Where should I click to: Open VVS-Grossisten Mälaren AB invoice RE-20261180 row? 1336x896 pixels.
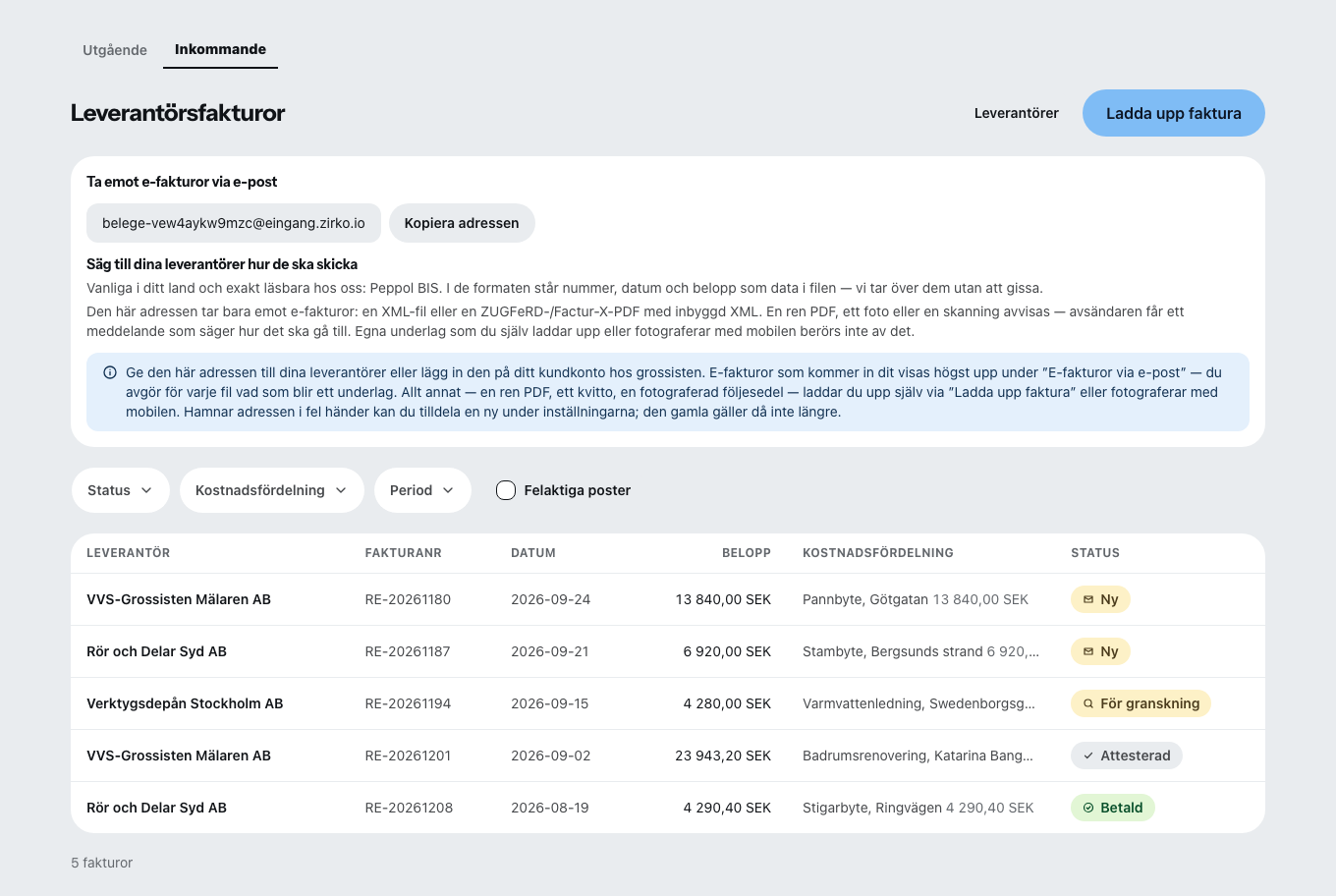point(668,599)
